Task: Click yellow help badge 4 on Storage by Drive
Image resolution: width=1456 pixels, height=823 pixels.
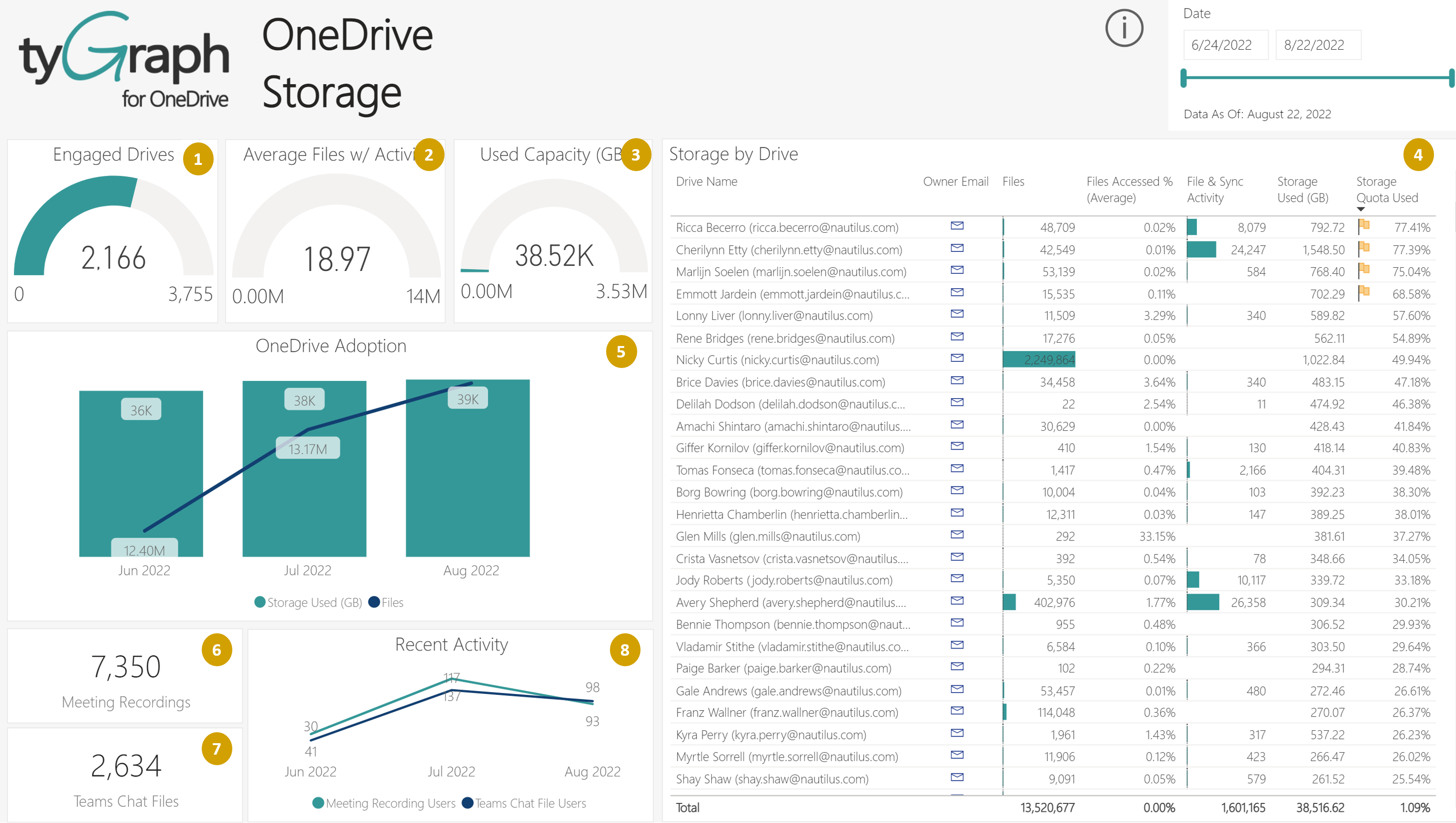Action: tap(1418, 155)
